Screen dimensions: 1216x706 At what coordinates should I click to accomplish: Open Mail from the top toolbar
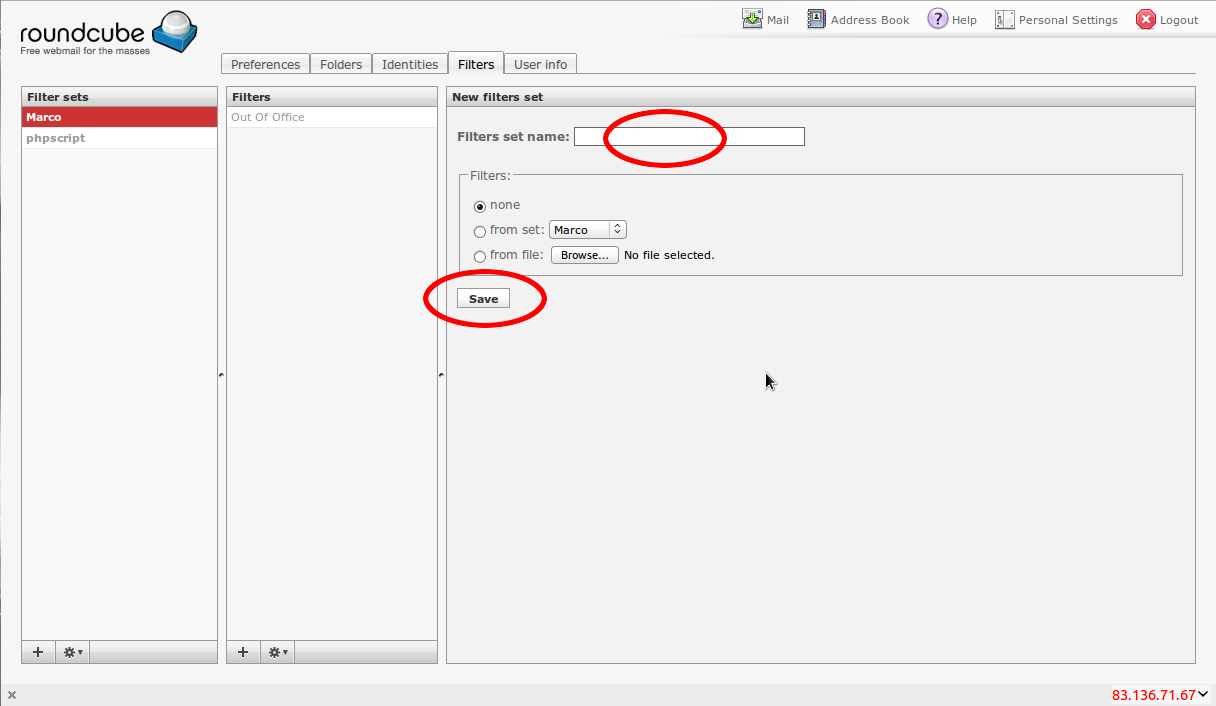click(766, 19)
